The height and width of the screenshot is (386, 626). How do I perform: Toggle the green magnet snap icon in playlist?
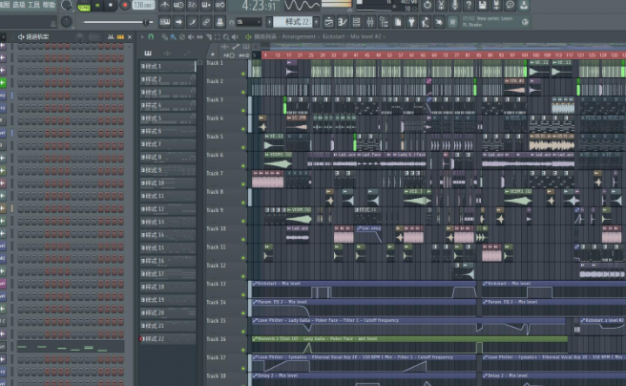pyautogui.click(x=151, y=37)
